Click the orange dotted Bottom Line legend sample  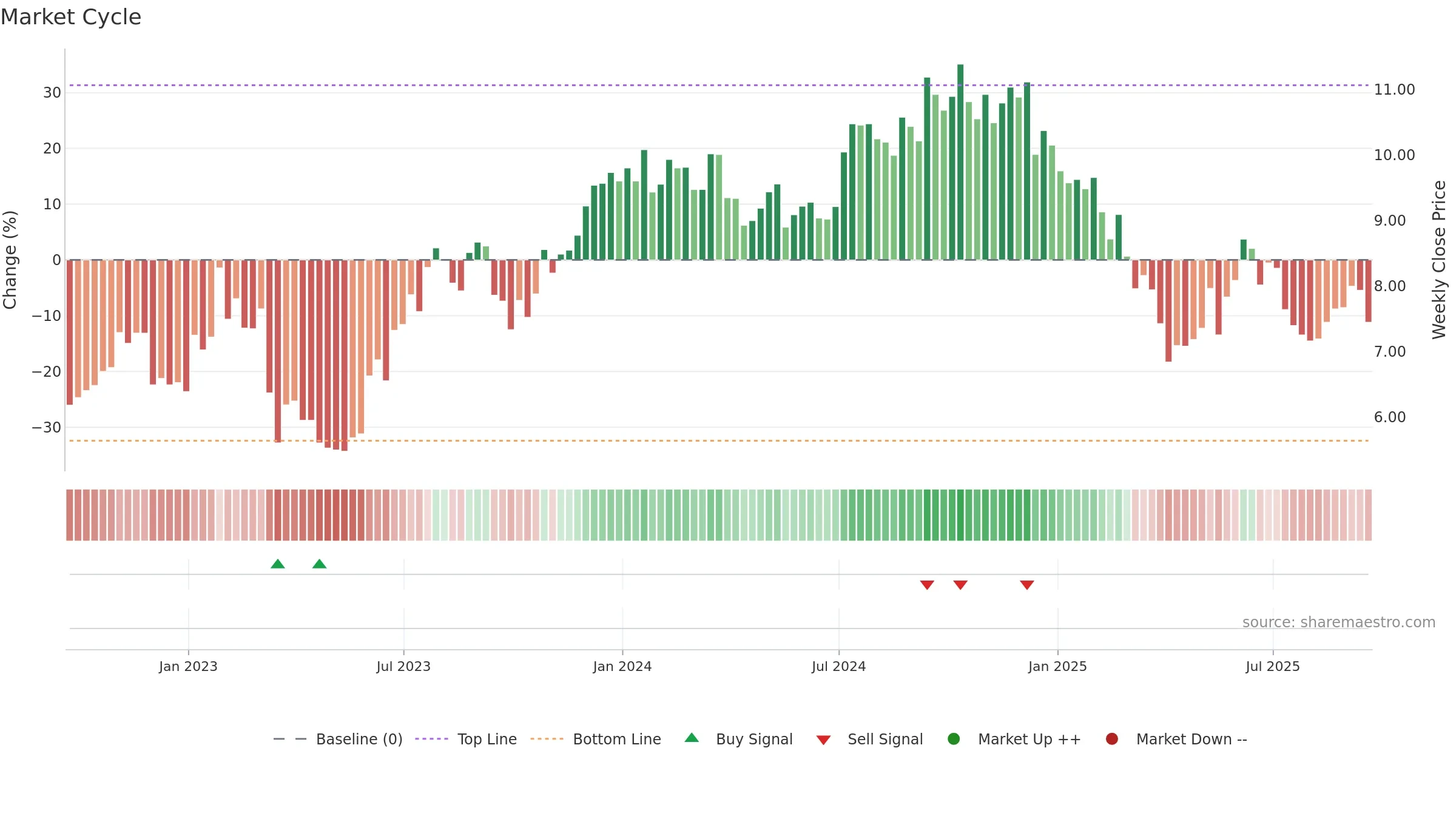(547, 739)
